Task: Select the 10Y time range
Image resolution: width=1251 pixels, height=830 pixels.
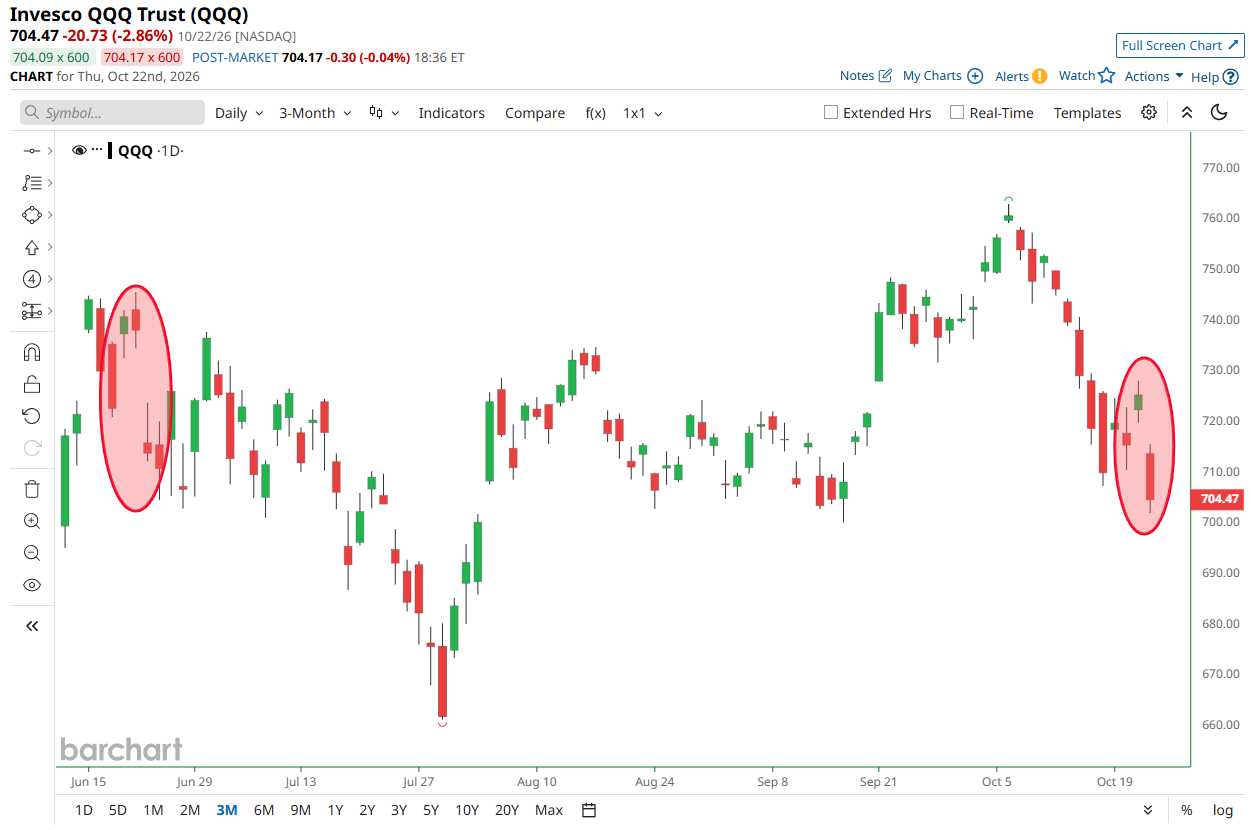Action: 466,810
